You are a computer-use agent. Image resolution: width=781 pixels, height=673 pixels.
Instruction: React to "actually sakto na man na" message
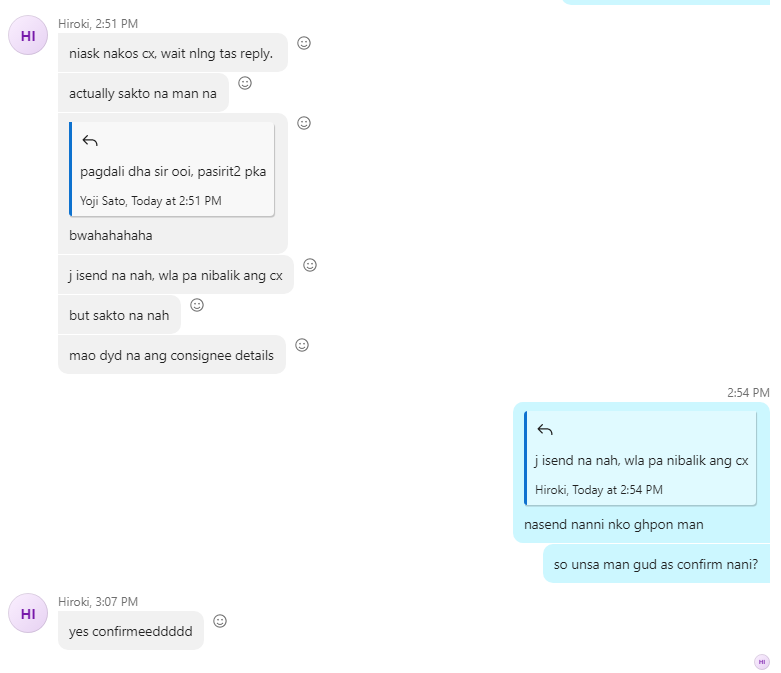pyautogui.click(x=245, y=83)
